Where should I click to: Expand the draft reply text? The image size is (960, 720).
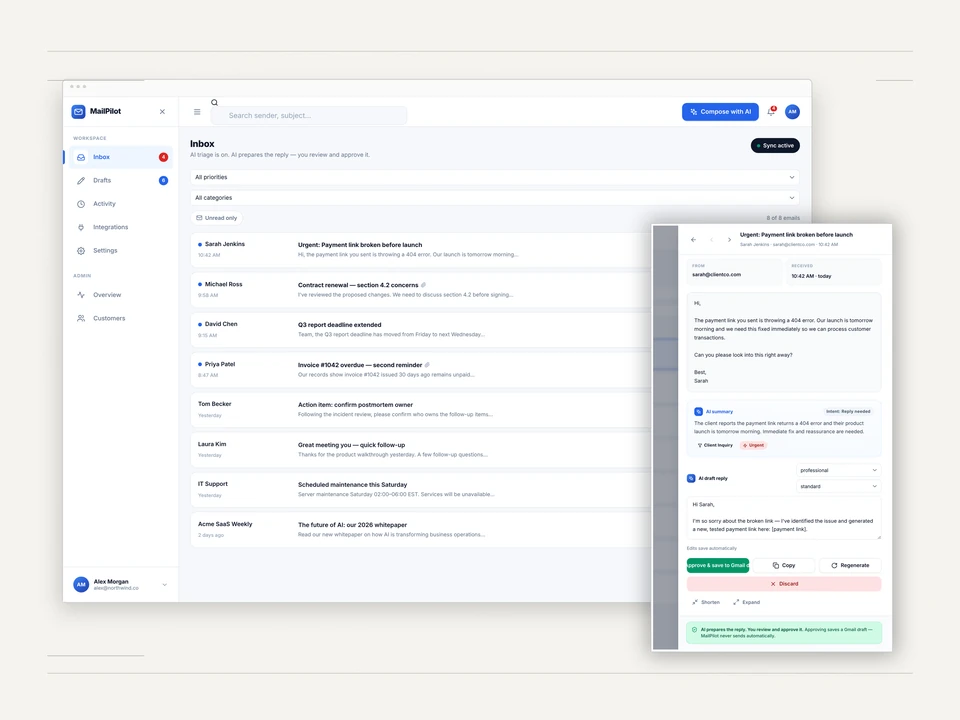(x=746, y=602)
